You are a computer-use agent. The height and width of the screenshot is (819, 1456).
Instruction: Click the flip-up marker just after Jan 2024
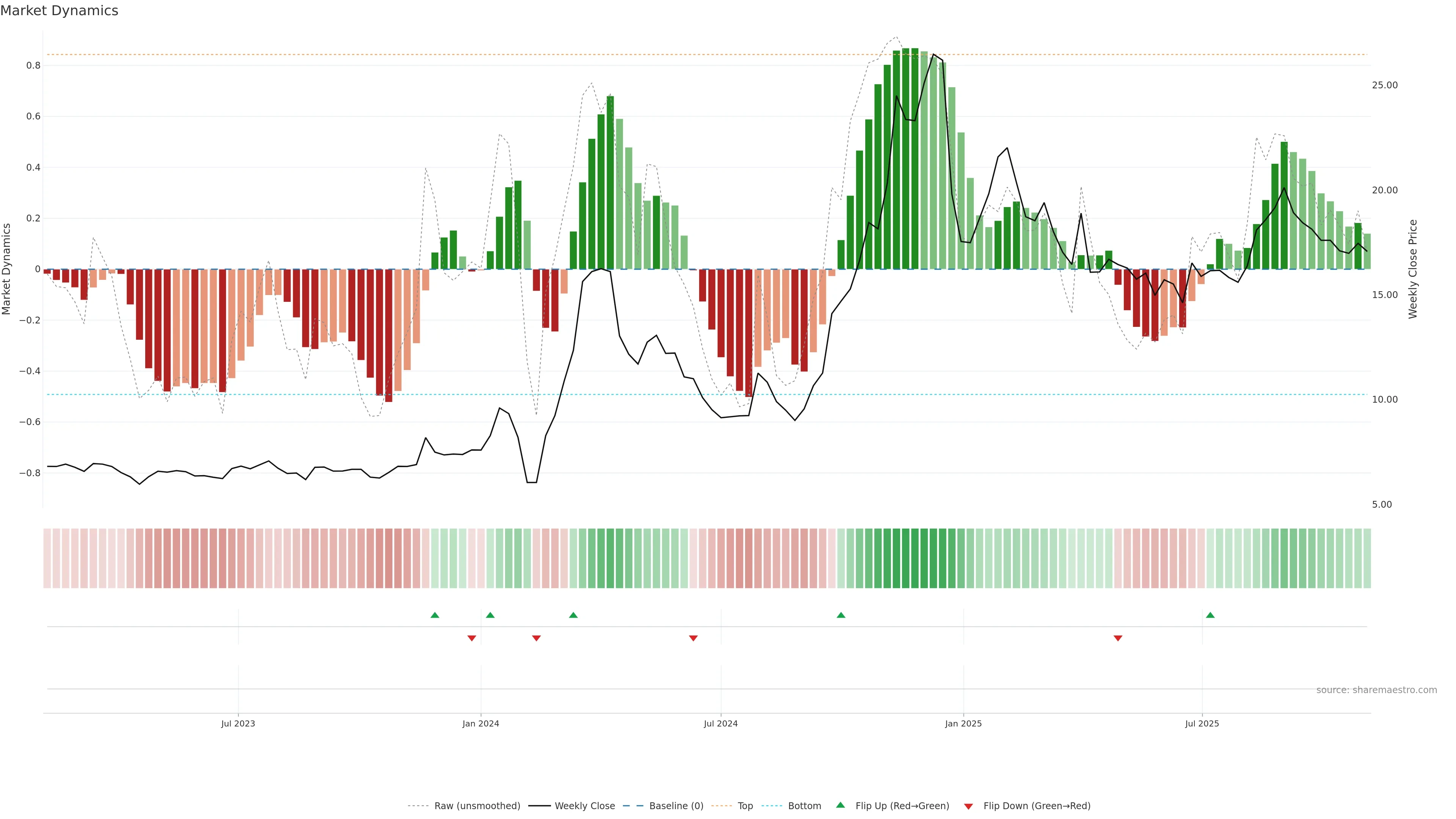click(x=490, y=615)
